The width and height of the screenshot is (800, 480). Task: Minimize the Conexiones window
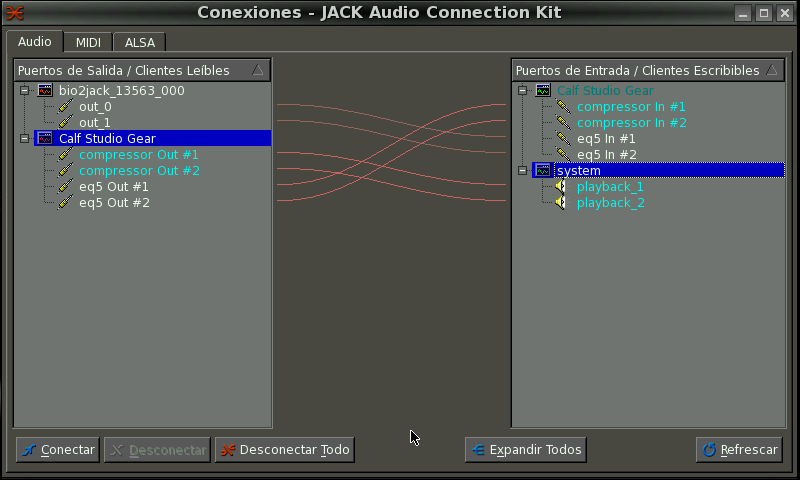743,13
